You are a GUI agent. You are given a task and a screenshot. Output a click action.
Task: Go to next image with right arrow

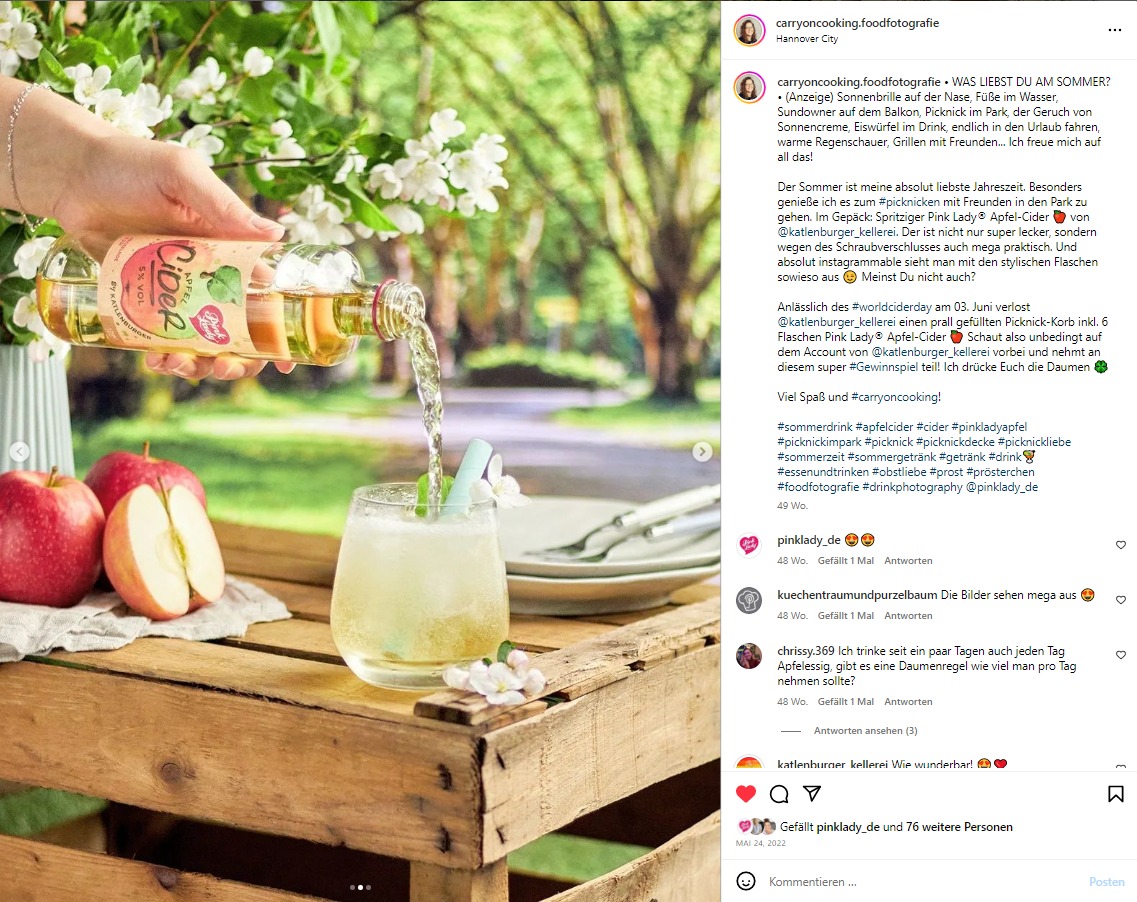pyautogui.click(x=701, y=452)
